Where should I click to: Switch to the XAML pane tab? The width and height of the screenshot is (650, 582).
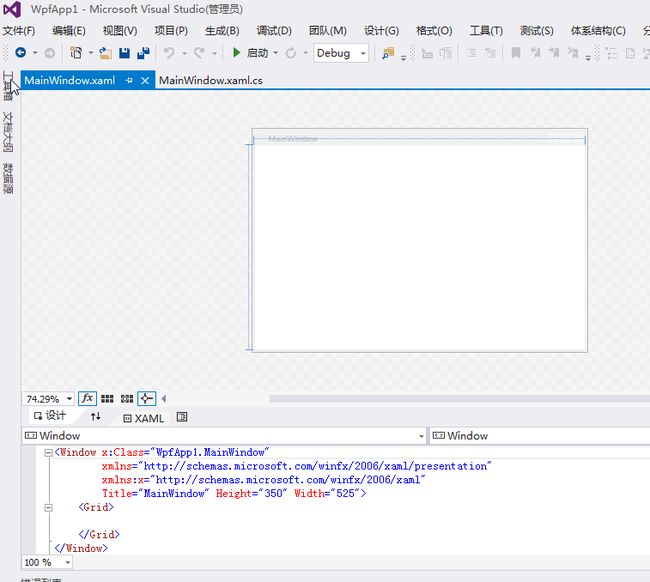(x=144, y=419)
